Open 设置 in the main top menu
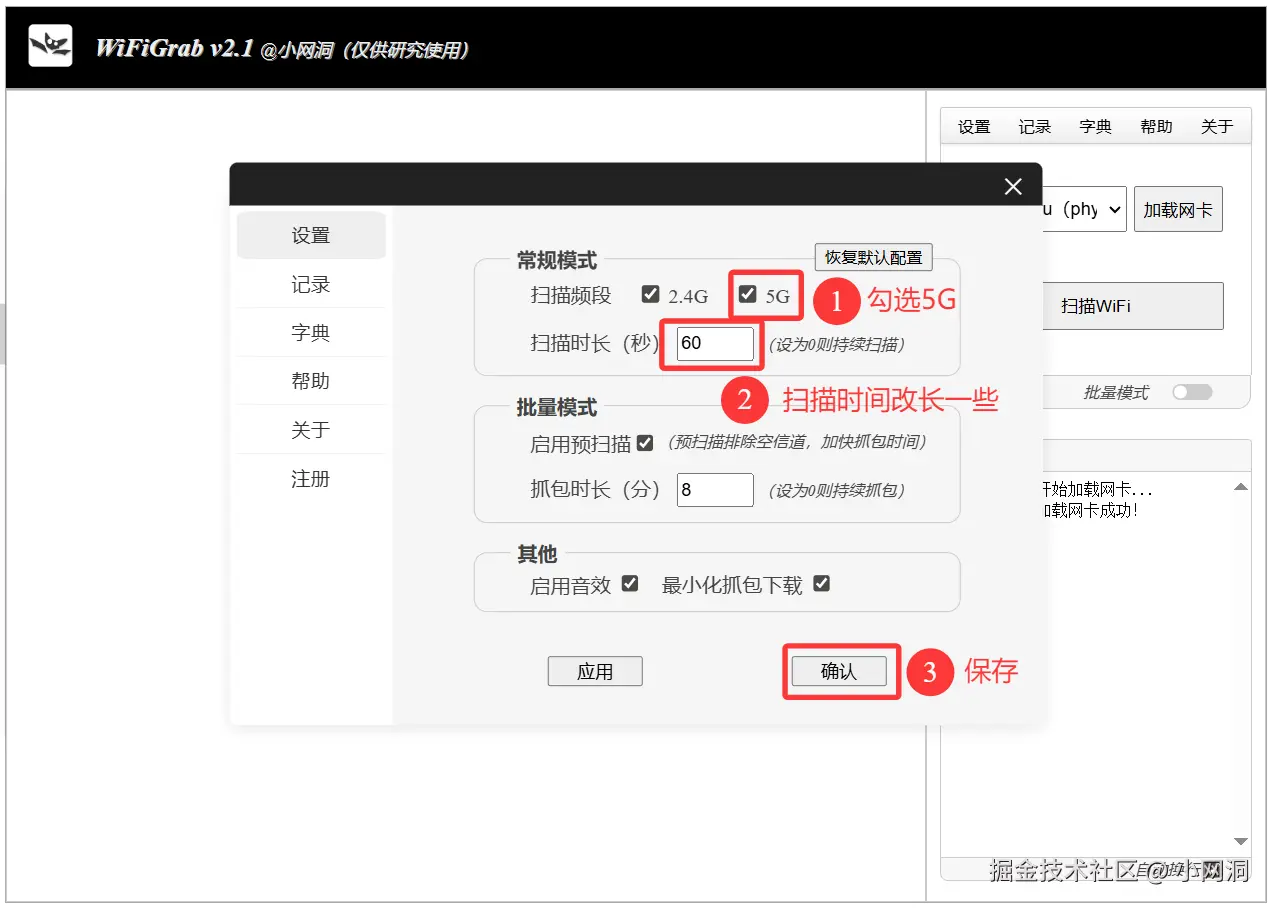 974,127
